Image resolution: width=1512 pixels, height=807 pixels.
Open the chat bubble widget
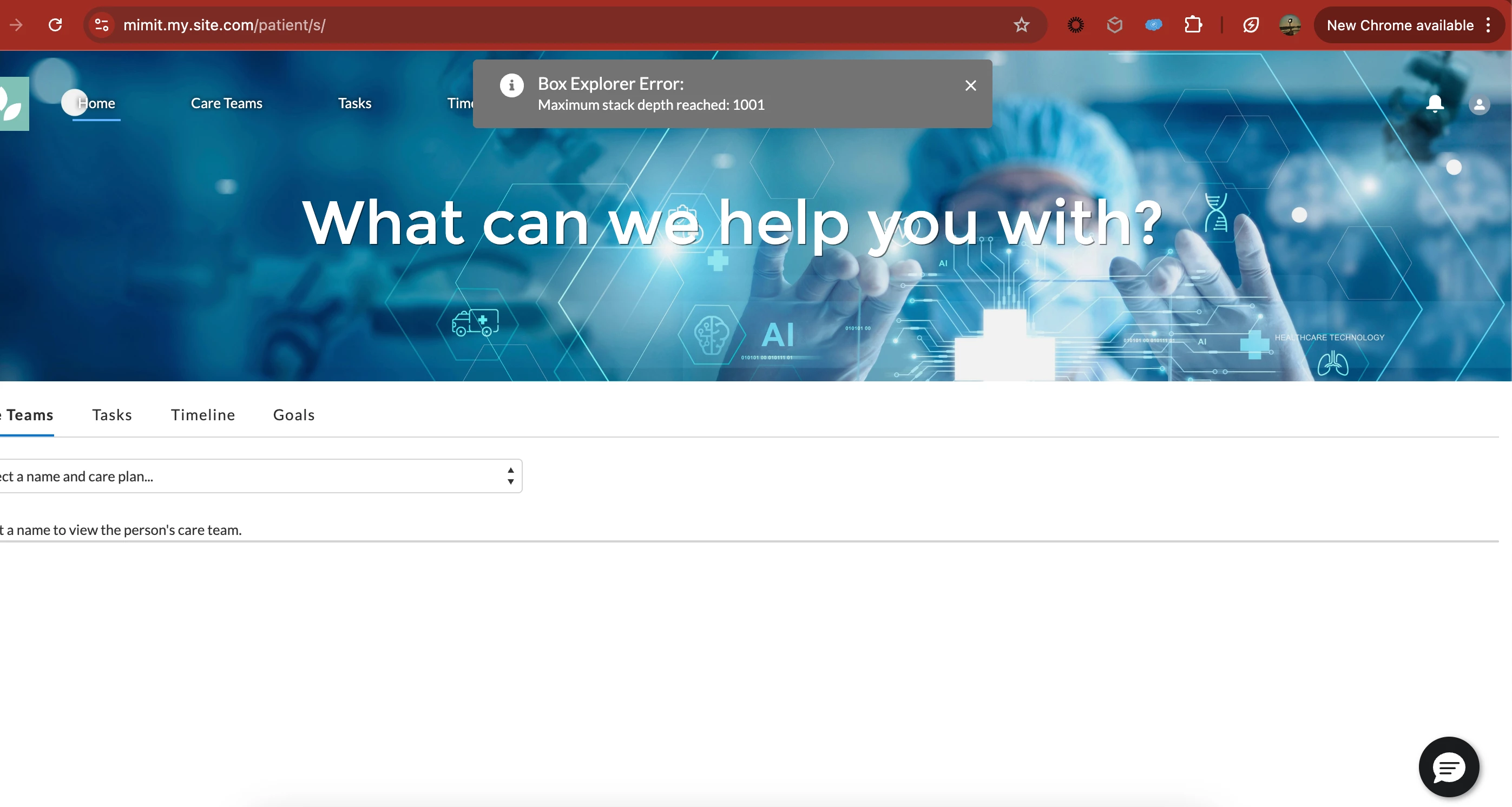(x=1448, y=766)
